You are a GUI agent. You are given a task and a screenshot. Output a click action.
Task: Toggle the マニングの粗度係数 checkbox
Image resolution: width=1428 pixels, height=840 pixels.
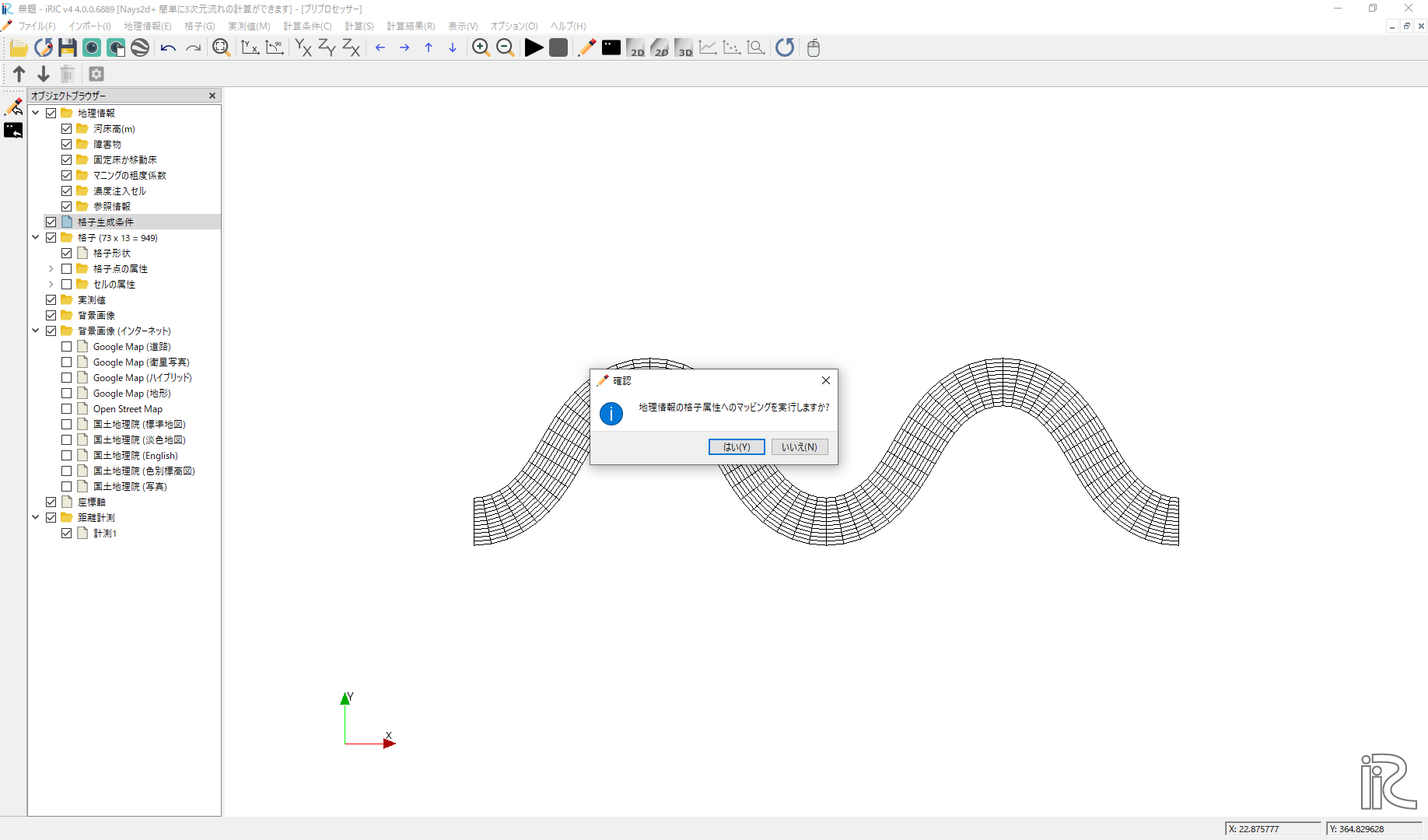[67, 175]
